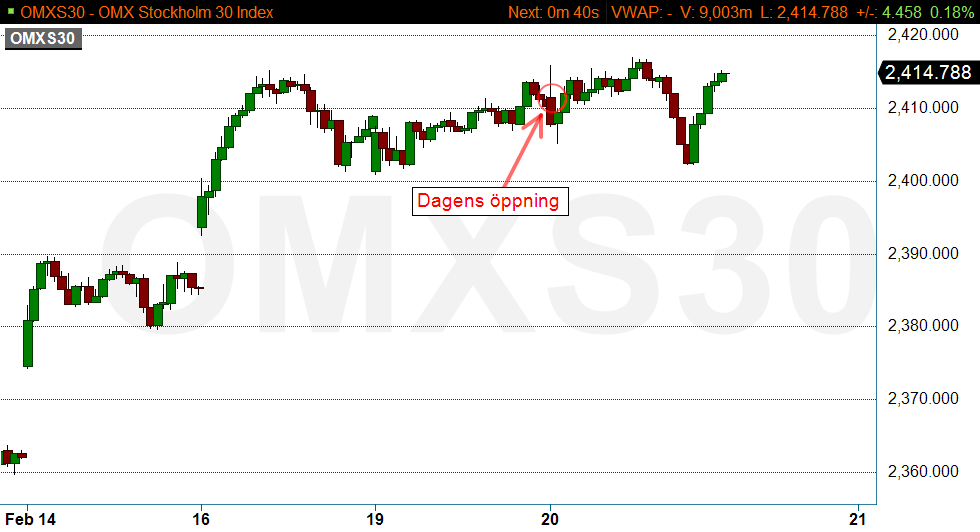Image resolution: width=980 pixels, height=532 pixels.
Task: Click the 2,380.000 price axis label
Action: [923, 326]
